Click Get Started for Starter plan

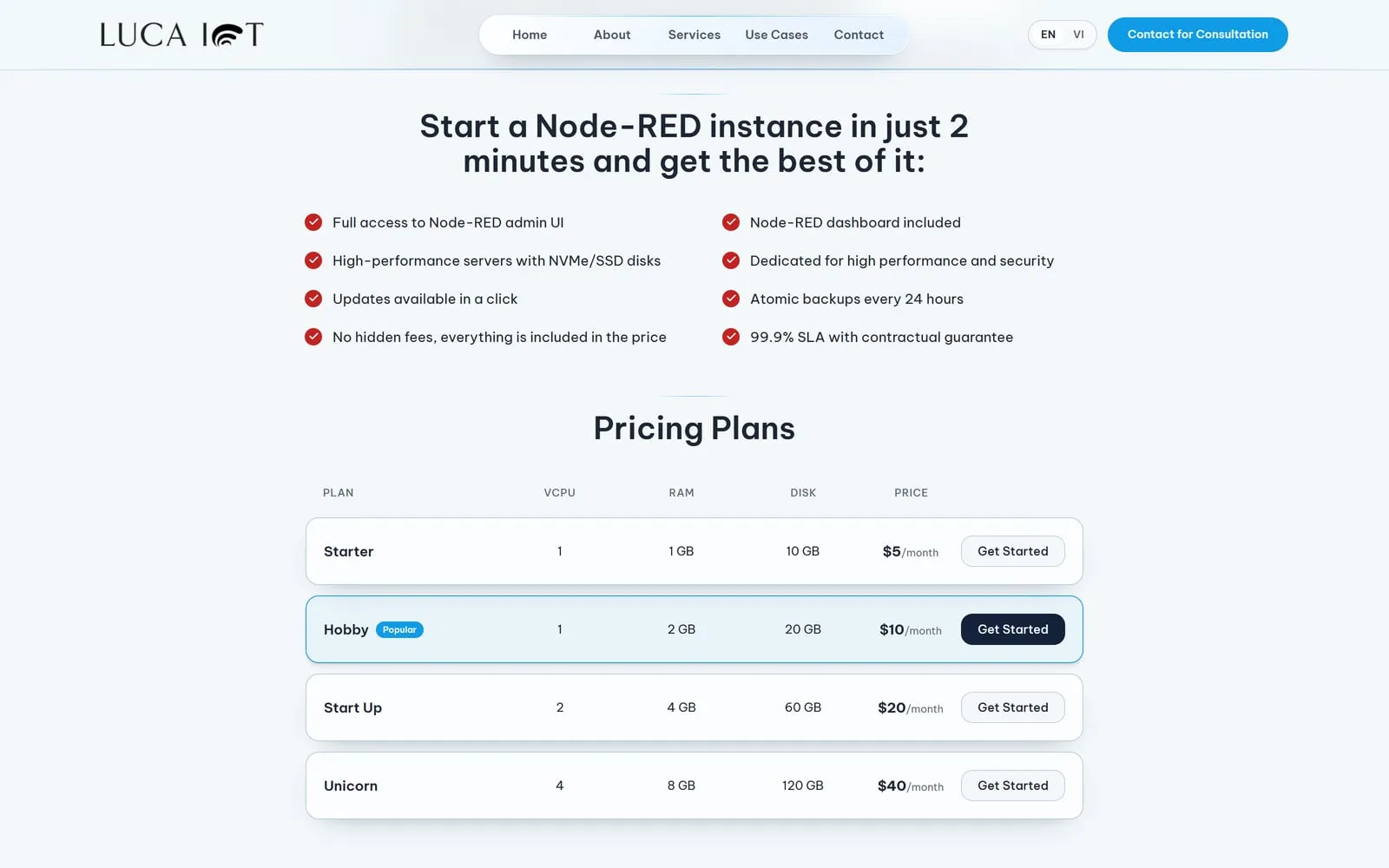coord(1012,551)
